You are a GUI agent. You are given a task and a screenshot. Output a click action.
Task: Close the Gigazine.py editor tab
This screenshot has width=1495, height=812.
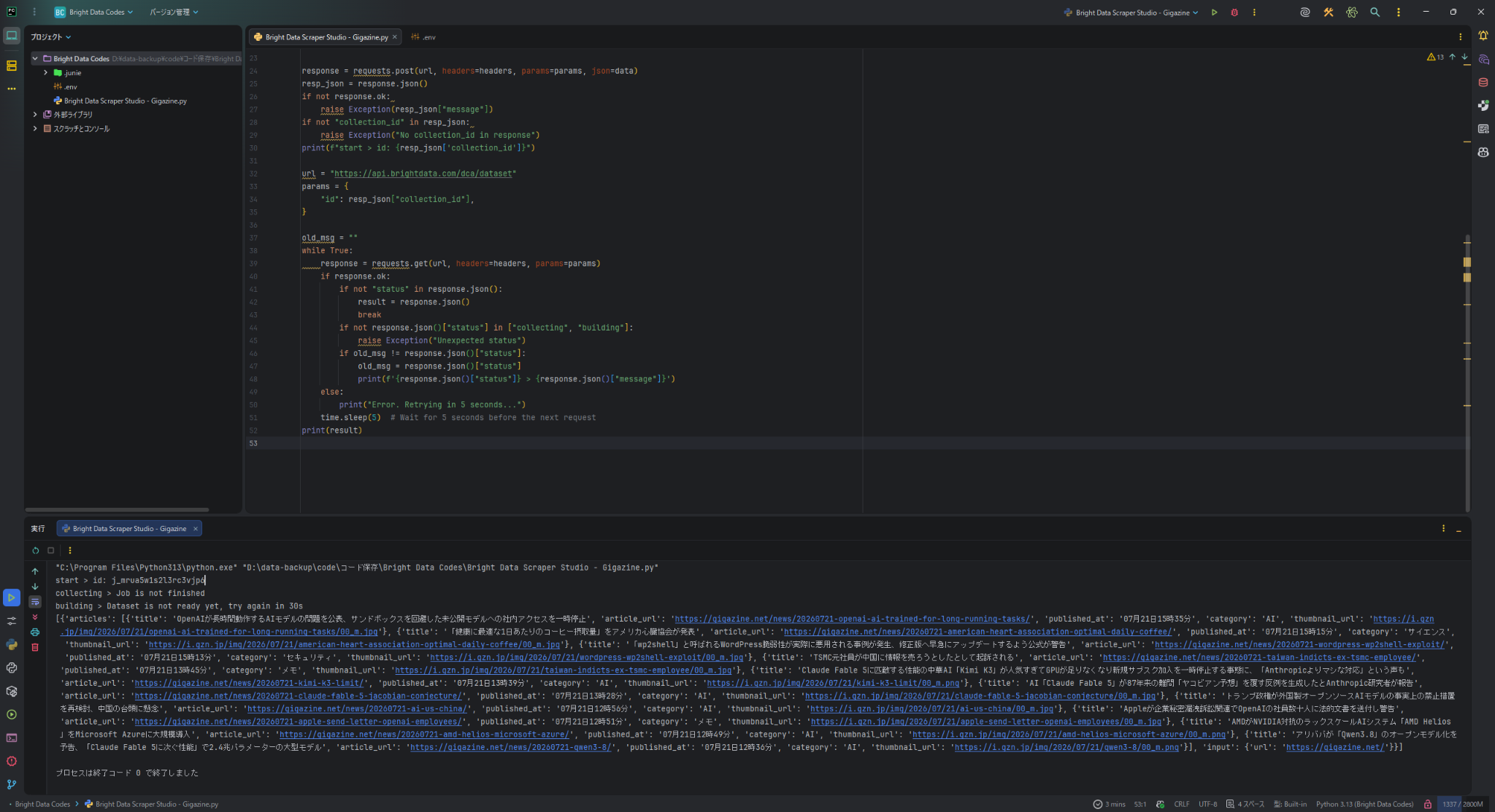pyautogui.click(x=395, y=36)
